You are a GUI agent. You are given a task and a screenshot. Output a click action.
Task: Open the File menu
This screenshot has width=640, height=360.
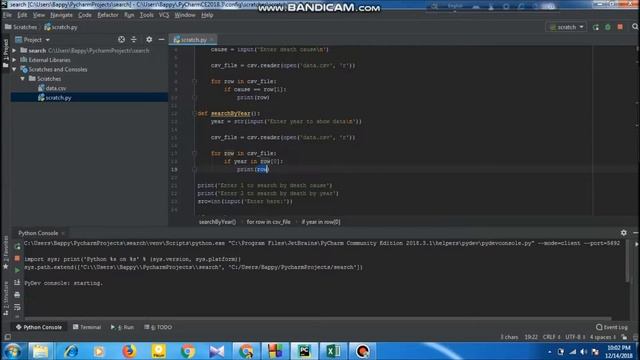point(7,15)
